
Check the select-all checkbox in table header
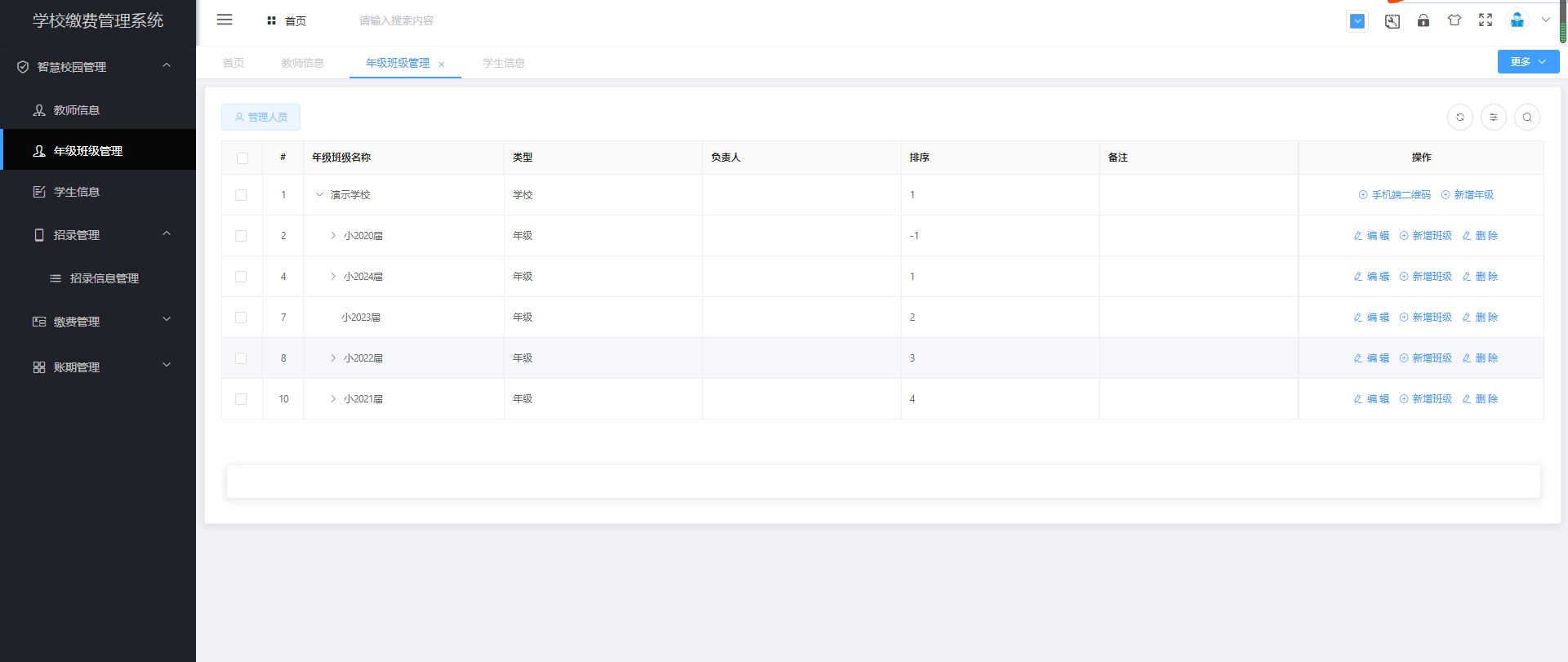(x=243, y=158)
